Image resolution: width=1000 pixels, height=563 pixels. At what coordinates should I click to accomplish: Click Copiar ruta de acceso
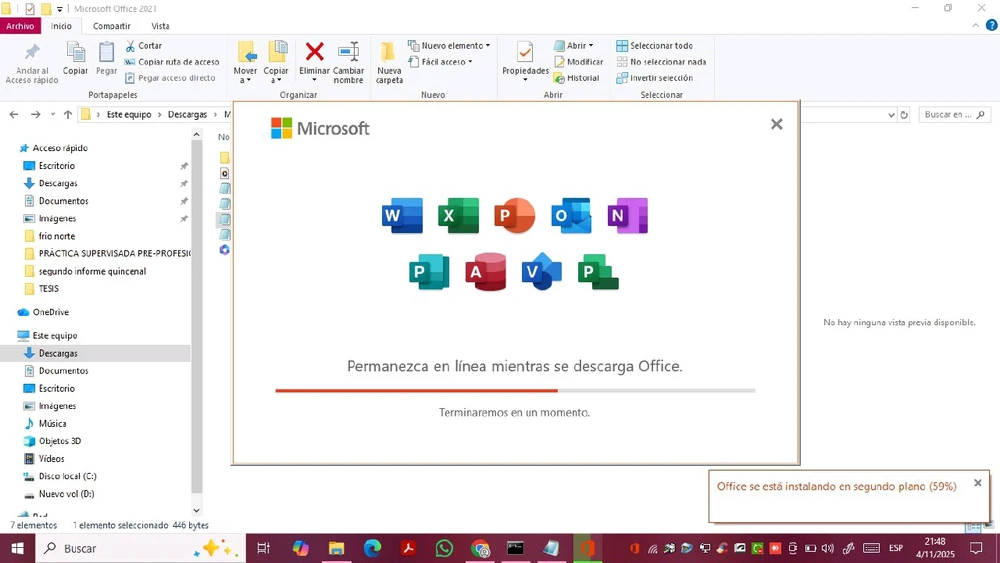point(178,62)
